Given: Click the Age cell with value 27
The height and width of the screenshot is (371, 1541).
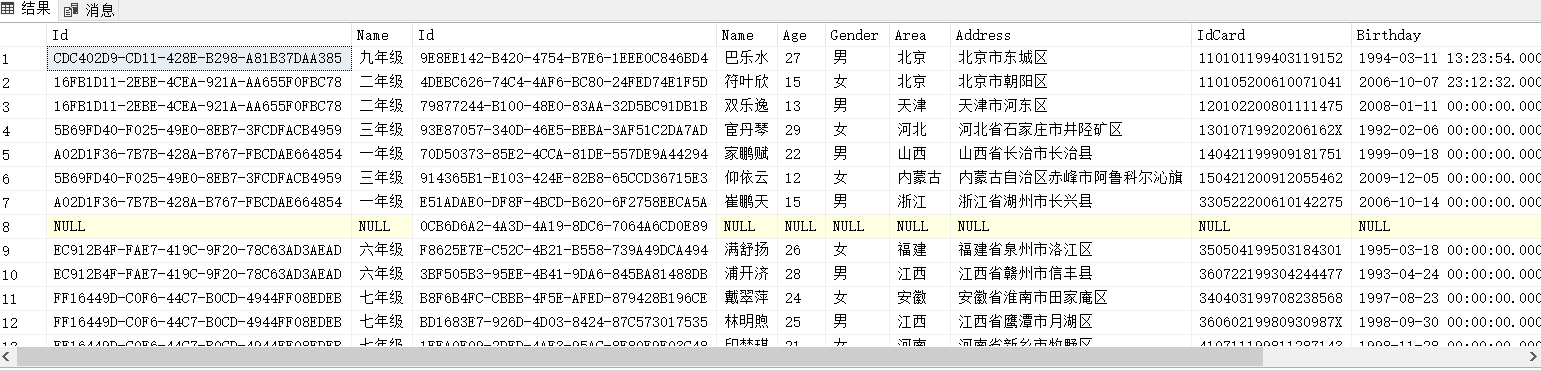Looking at the screenshot, I should coord(801,59).
